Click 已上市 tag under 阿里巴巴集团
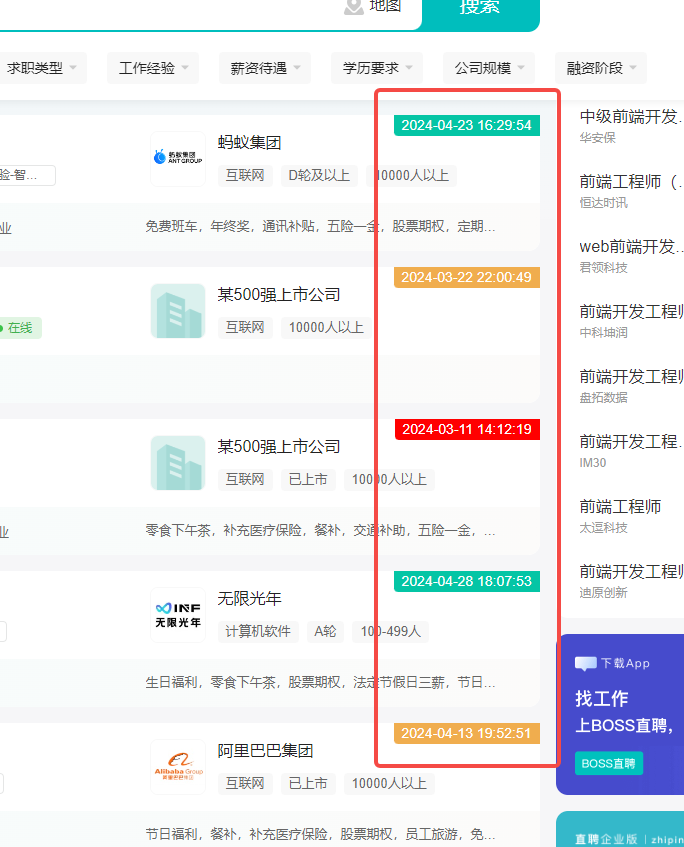 pos(308,783)
